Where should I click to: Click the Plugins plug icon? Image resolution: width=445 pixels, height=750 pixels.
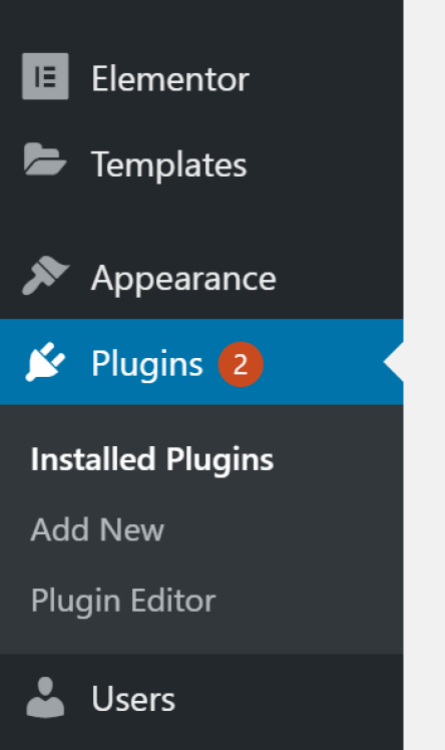coord(45,362)
